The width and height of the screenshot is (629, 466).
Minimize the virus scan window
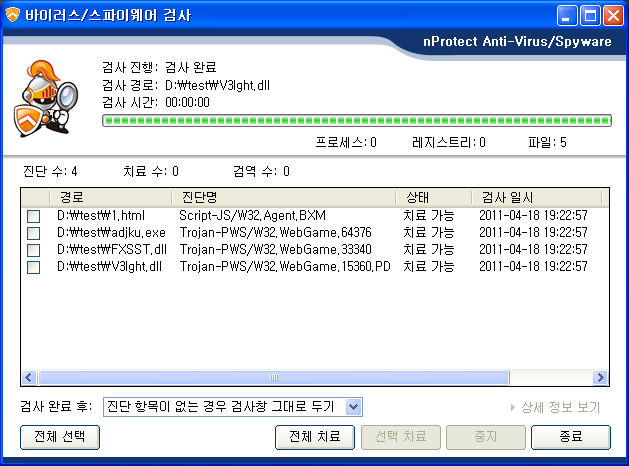(x=569, y=15)
